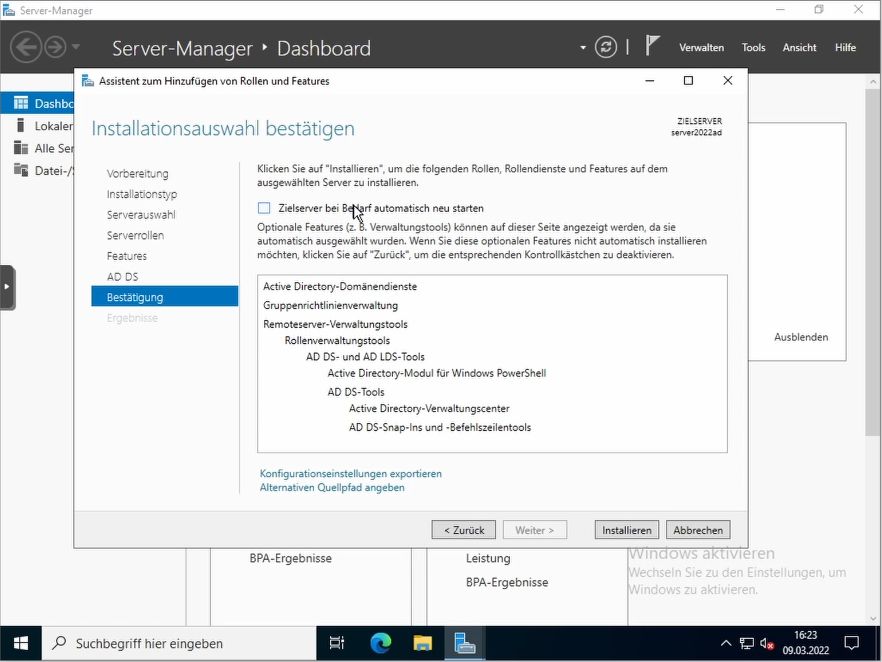Open the Hilfe menu
The image size is (882, 662).
click(x=845, y=48)
